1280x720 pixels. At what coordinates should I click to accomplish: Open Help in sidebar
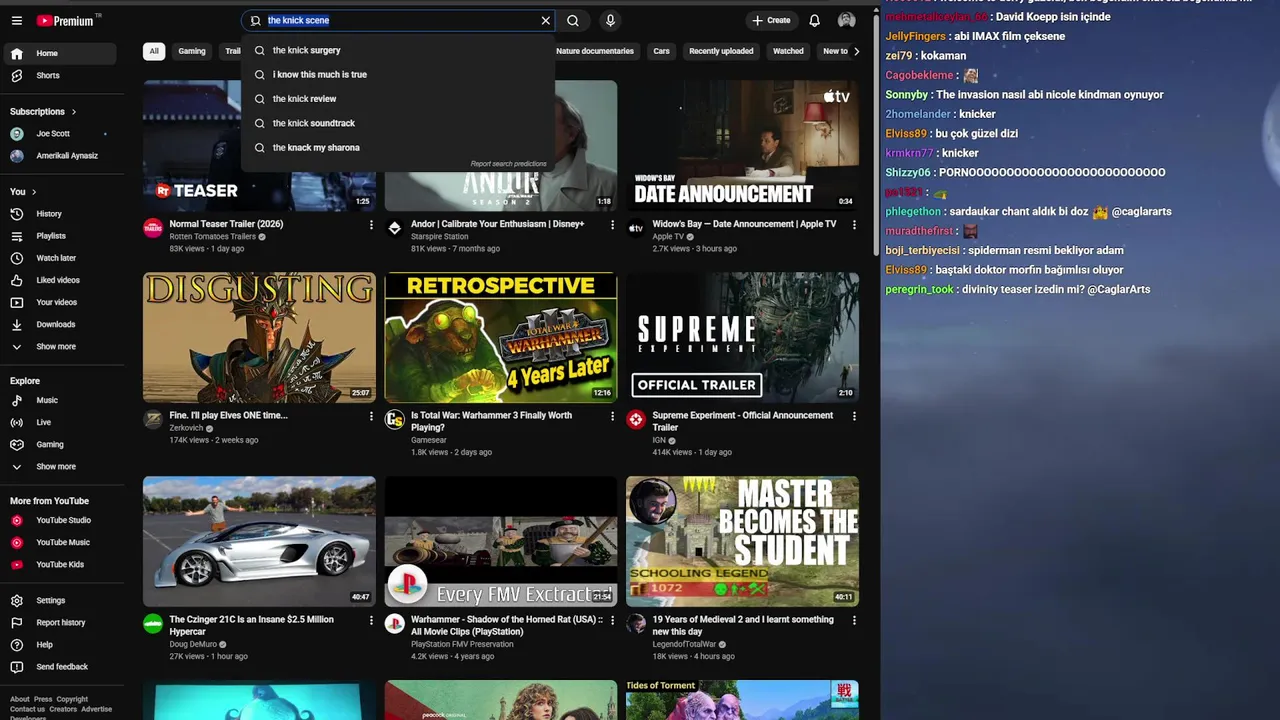62,645
